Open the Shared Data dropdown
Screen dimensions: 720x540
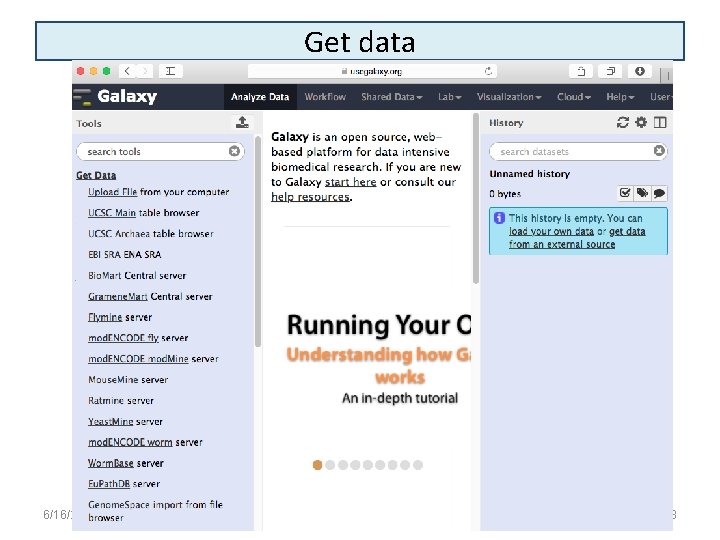(391, 97)
